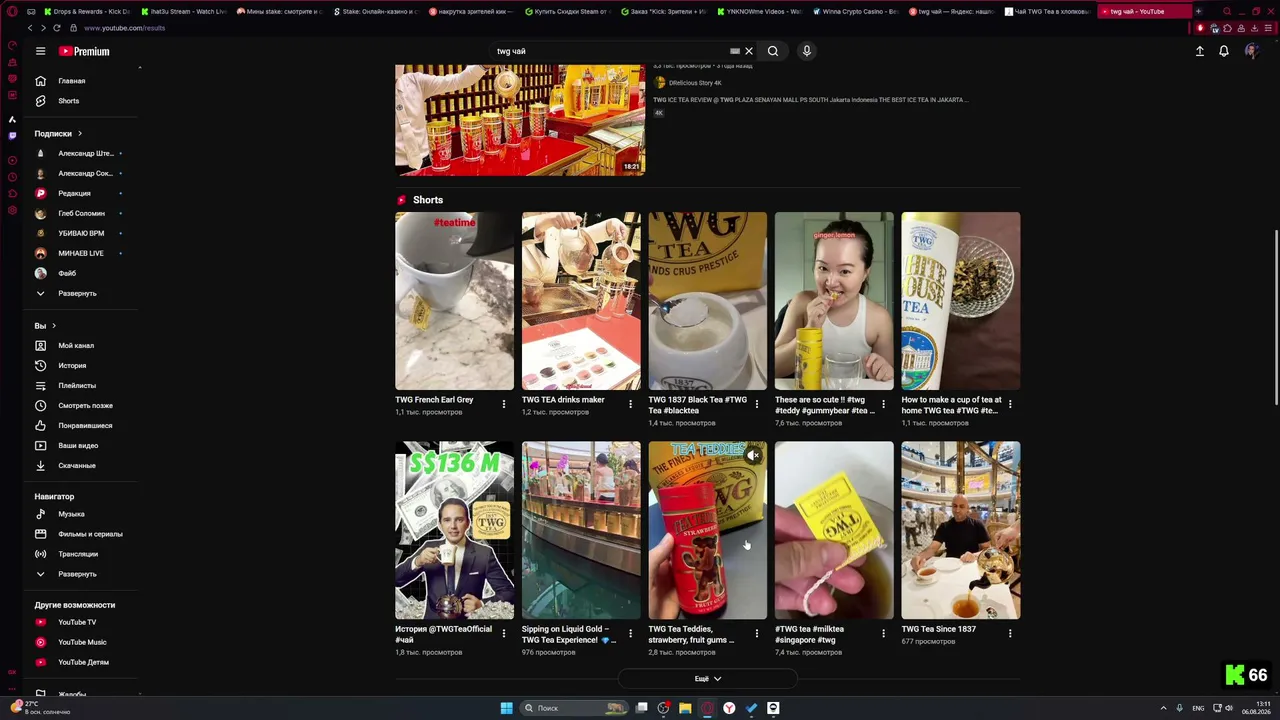Image resolution: width=1280 pixels, height=720 pixels.
Task: Open Shorts from the sidebar
Action: tap(68, 101)
